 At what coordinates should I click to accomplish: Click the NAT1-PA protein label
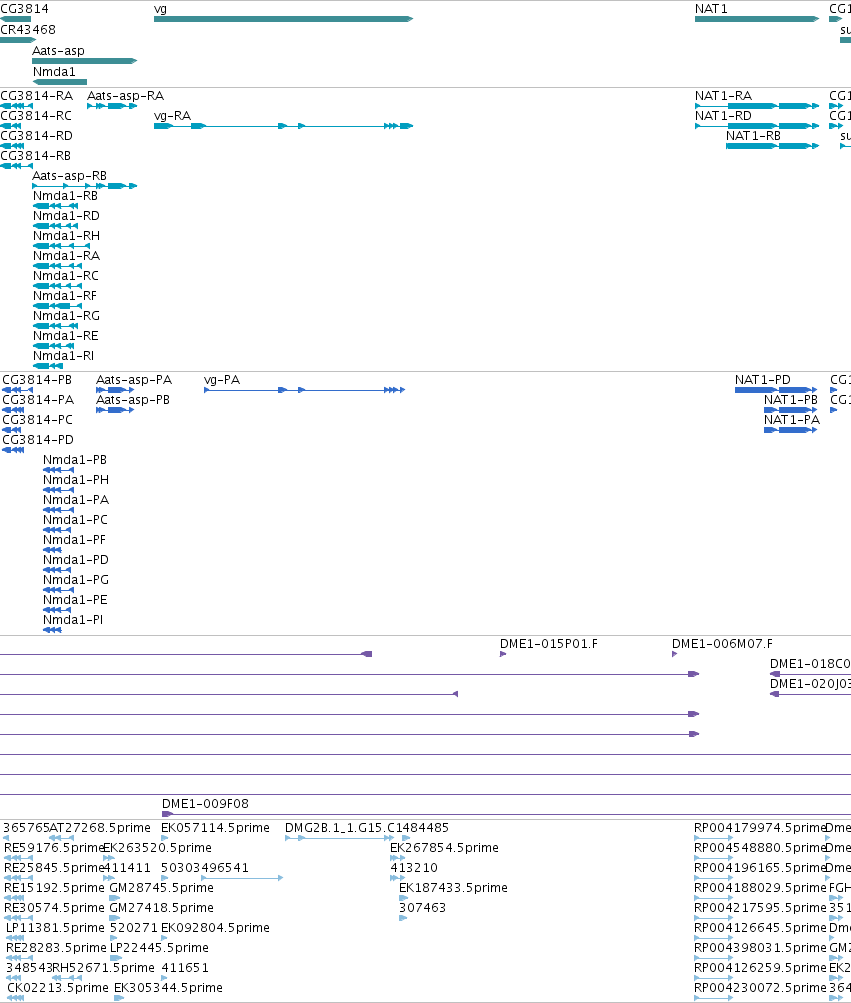coord(791,420)
